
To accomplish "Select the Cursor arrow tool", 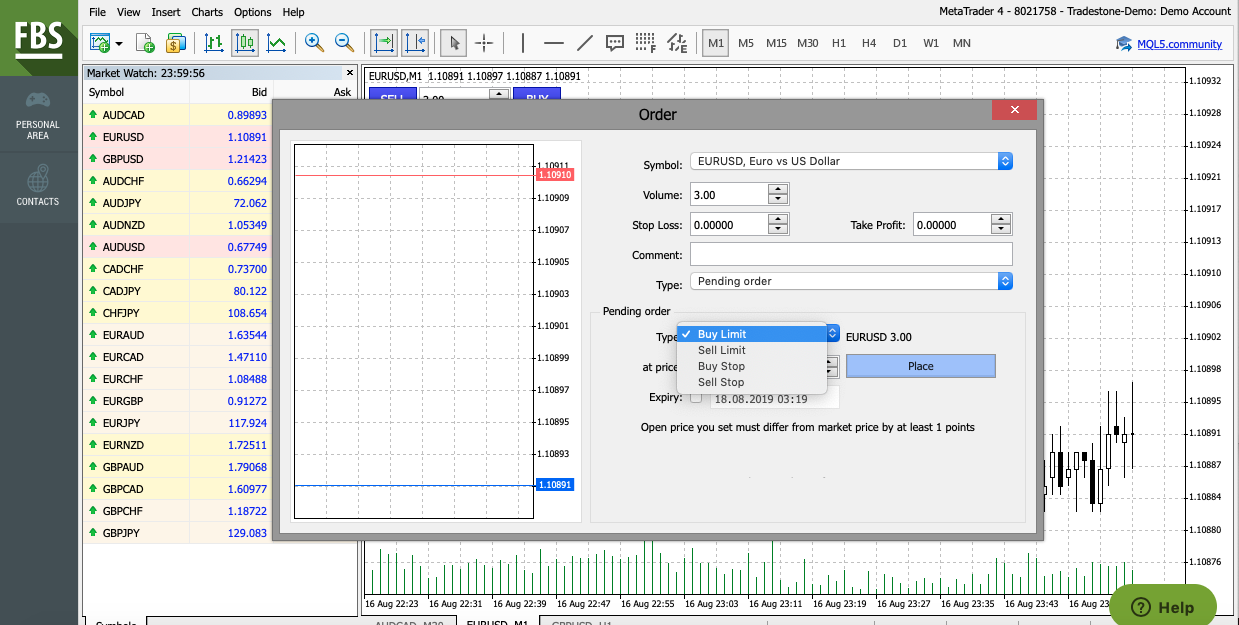I will [x=454, y=43].
